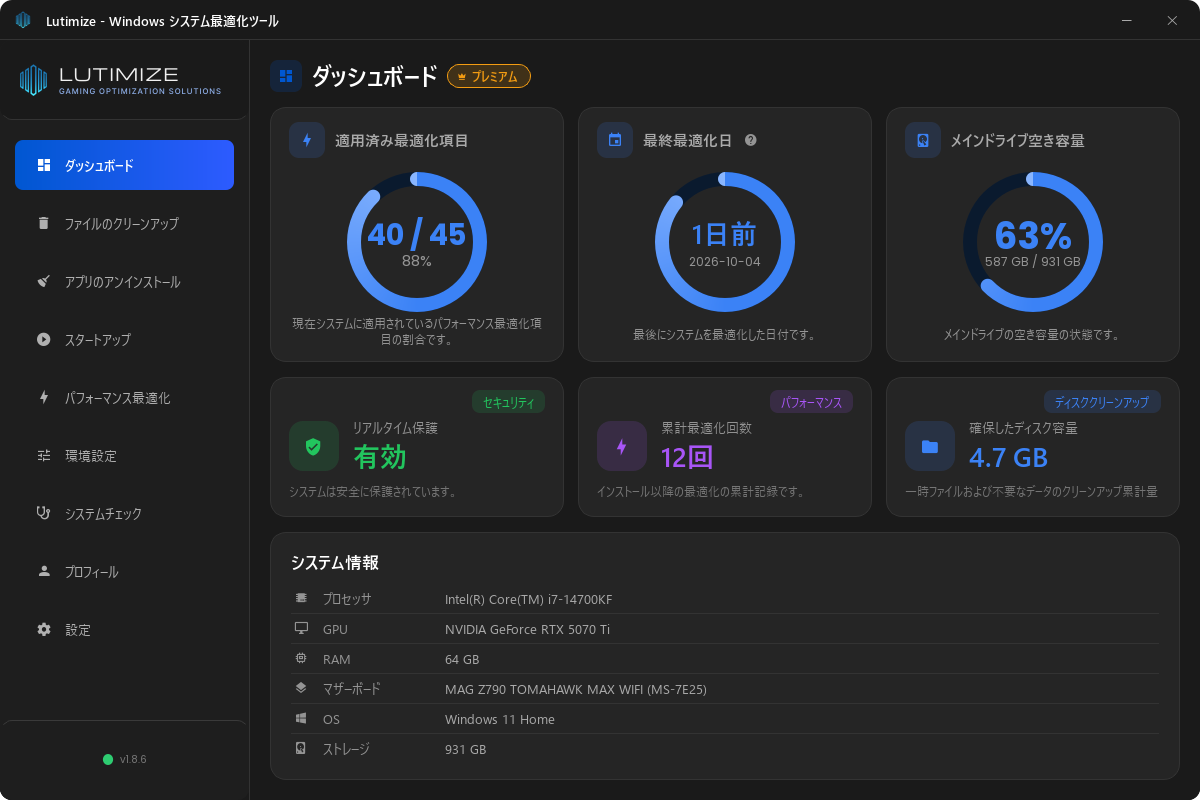1200x800 pixels.
Task: Click lightning icon on 適用済み最適化項目 card
Action: tap(307, 140)
